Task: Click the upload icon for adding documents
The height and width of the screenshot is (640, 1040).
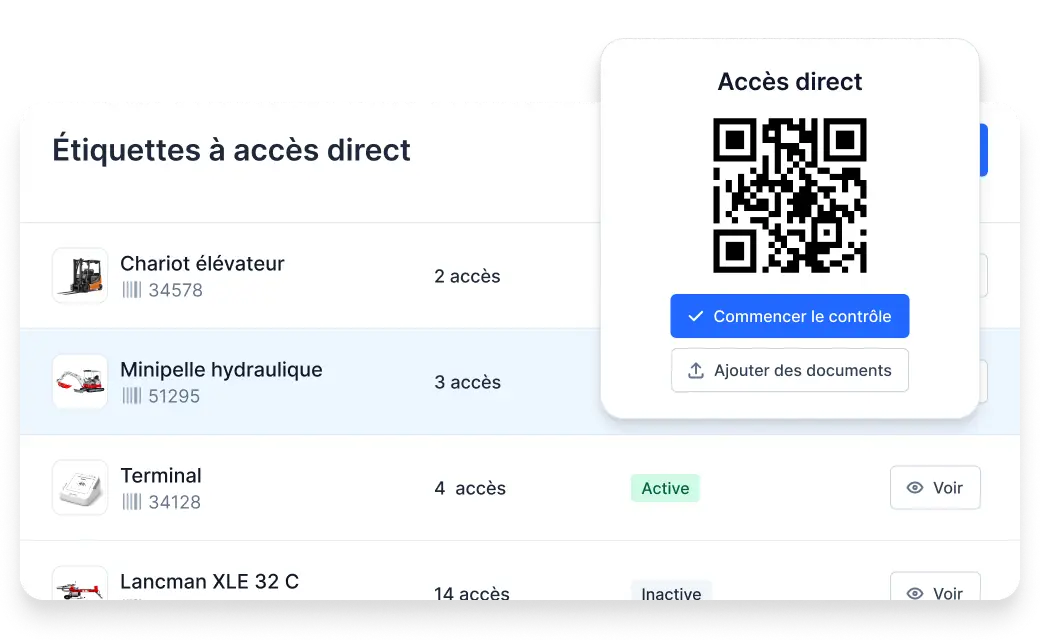Action: pyautogui.click(x=696, y=371)
